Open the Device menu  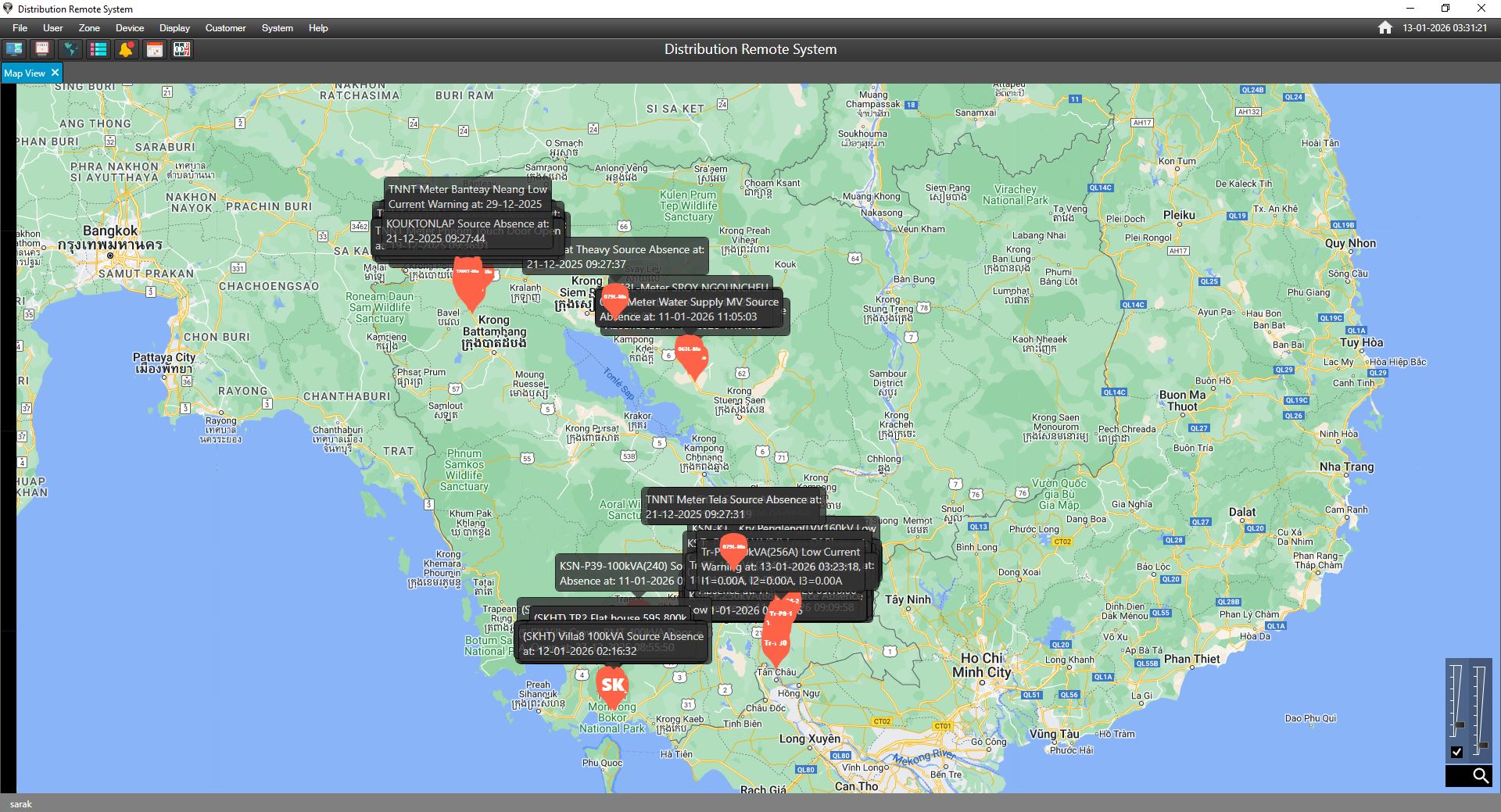[x=130, y=27]
